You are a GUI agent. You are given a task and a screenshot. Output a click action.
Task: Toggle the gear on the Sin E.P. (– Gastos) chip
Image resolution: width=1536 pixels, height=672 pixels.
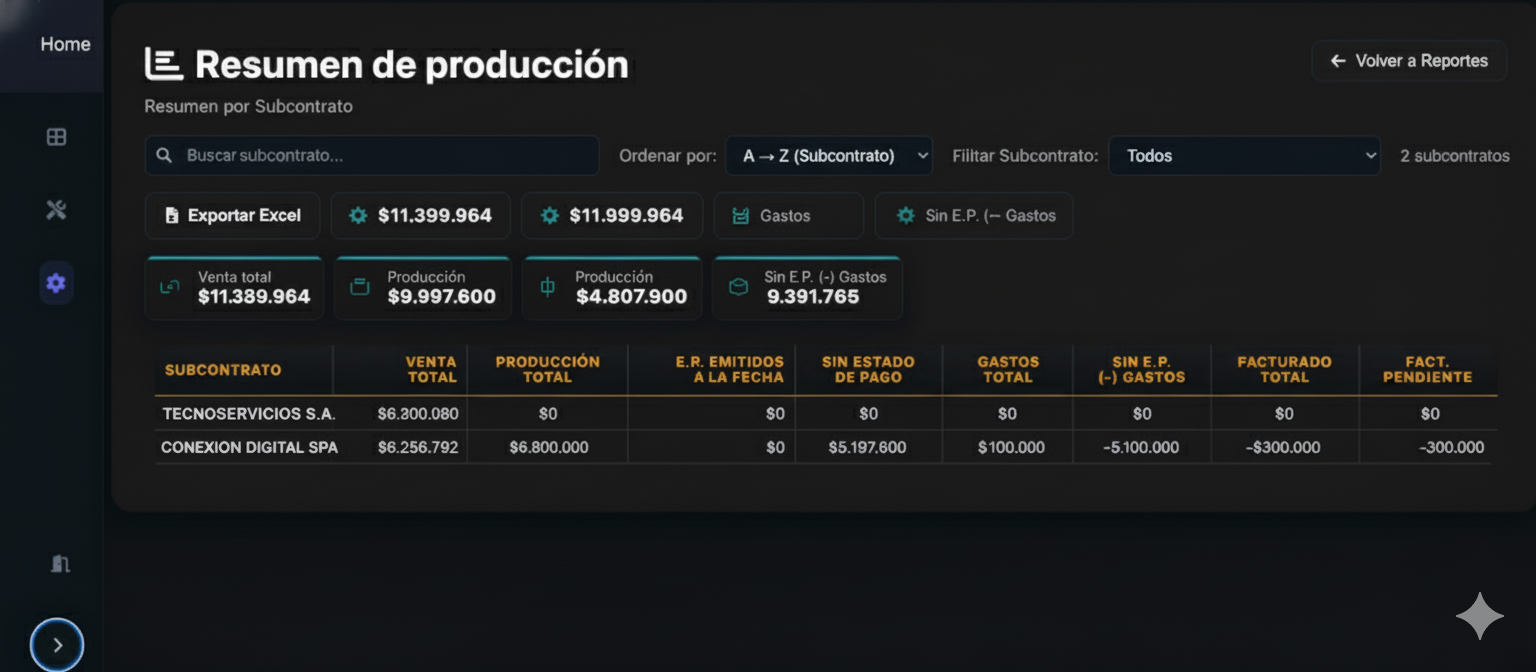point(906,215)
